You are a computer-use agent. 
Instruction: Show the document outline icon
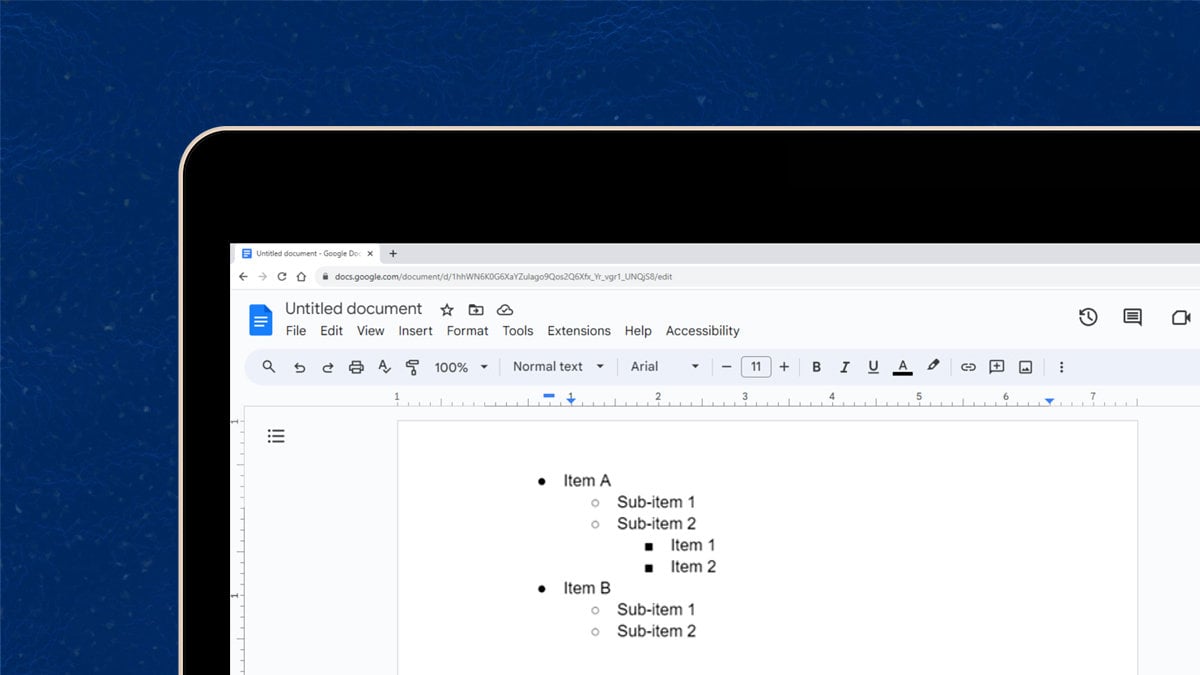pos(277,435)
